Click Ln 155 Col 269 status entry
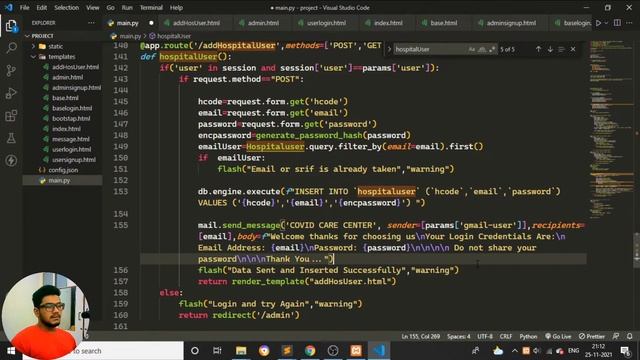The image size is (640, 360). pyautogui.click(x=420, y=336)
